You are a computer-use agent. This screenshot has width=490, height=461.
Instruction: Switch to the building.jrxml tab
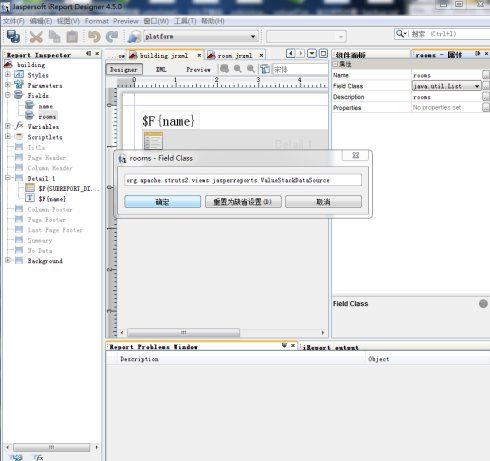tap(163, 56)
